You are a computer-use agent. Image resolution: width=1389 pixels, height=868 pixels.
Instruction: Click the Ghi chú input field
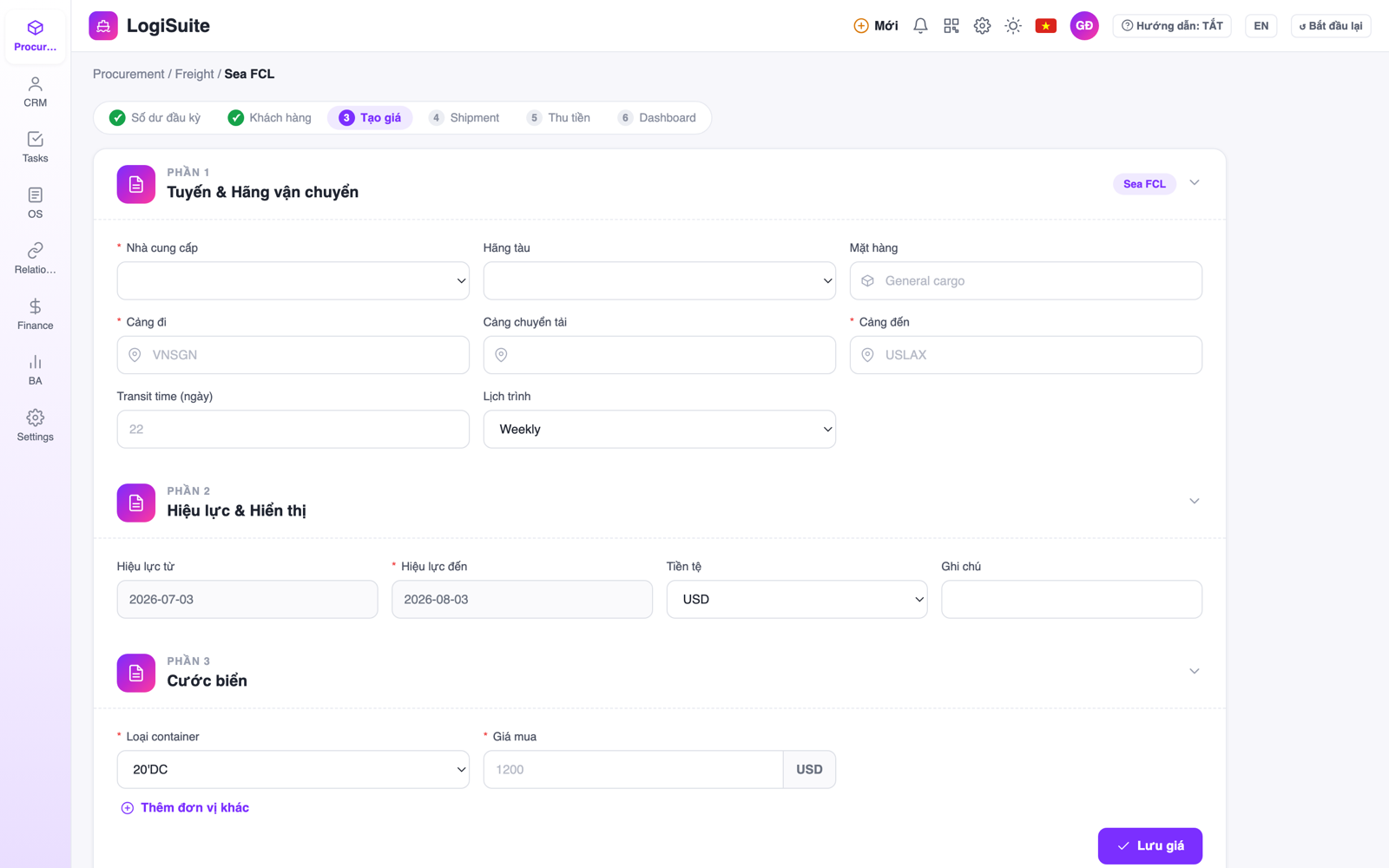[x=1071, y=600]
